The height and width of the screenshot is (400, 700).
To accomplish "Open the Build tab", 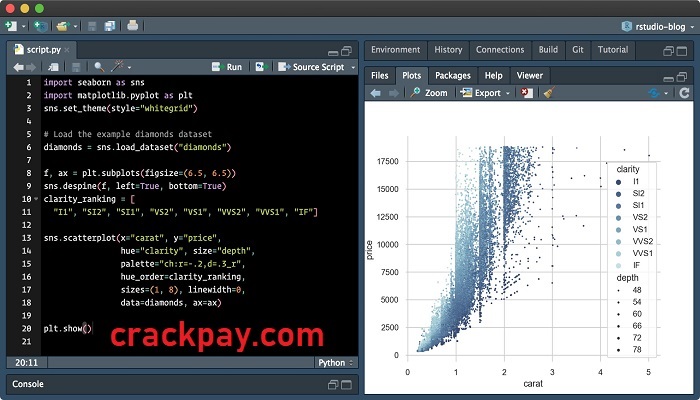I will [548, 50].
